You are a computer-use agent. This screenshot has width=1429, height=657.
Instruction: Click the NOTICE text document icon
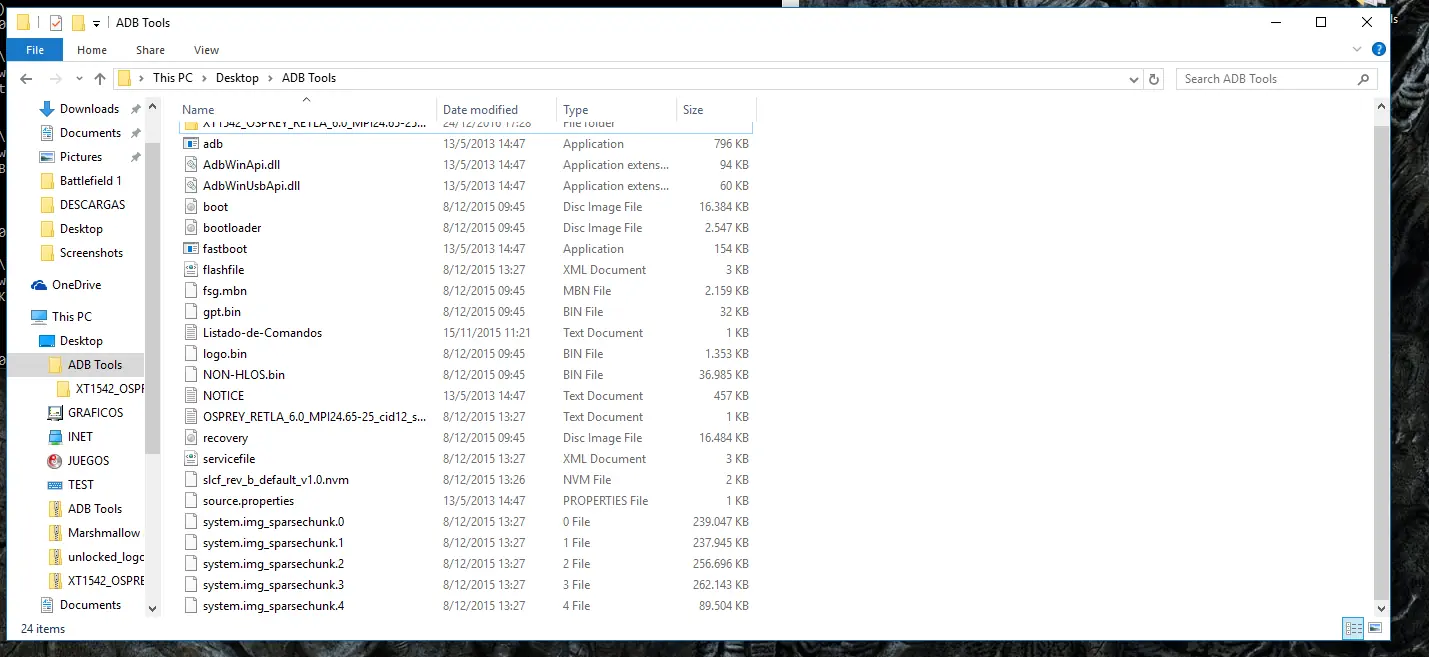(192, 396)
